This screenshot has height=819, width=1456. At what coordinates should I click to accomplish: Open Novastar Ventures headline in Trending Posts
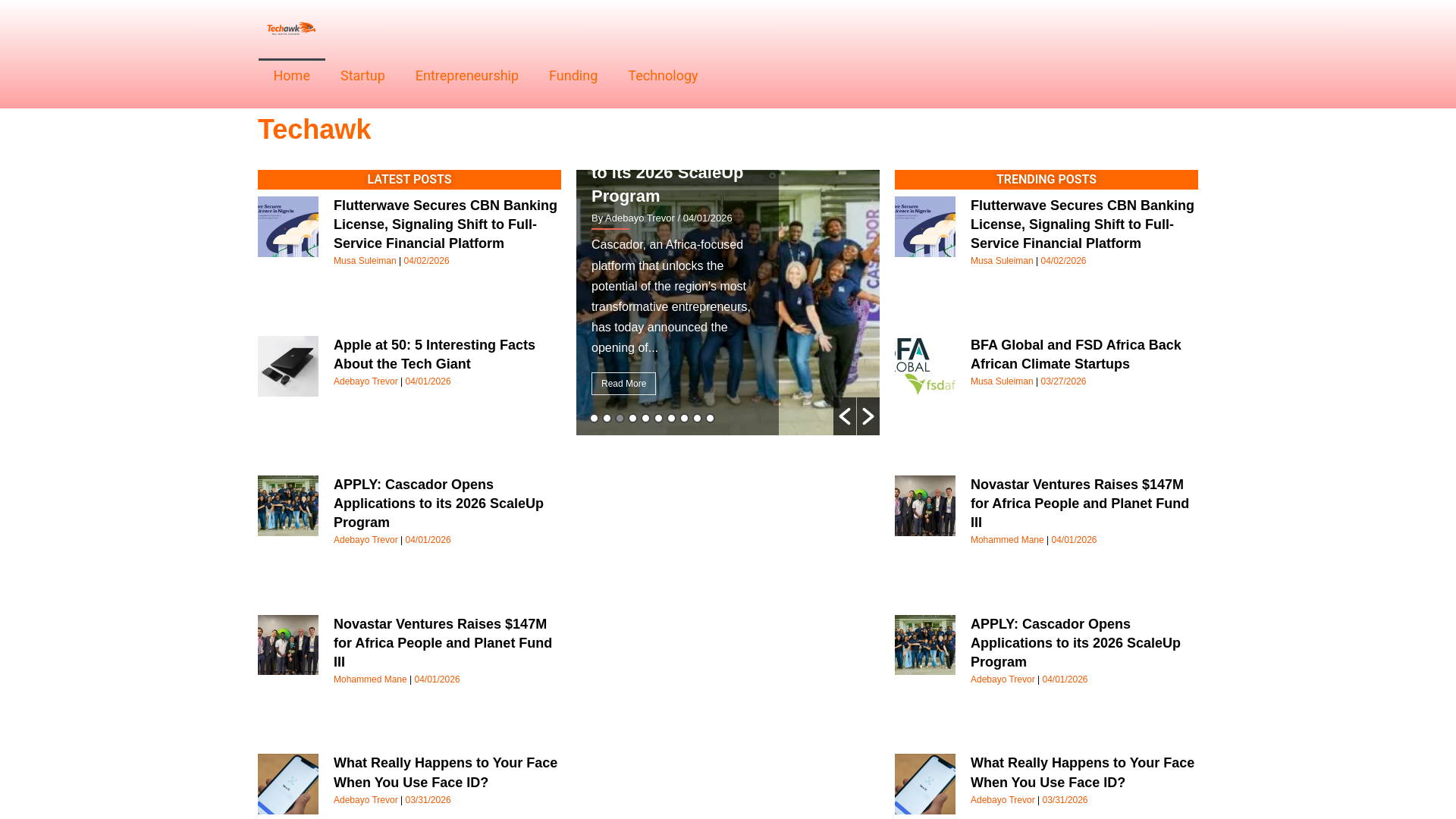coord(1080,504)
